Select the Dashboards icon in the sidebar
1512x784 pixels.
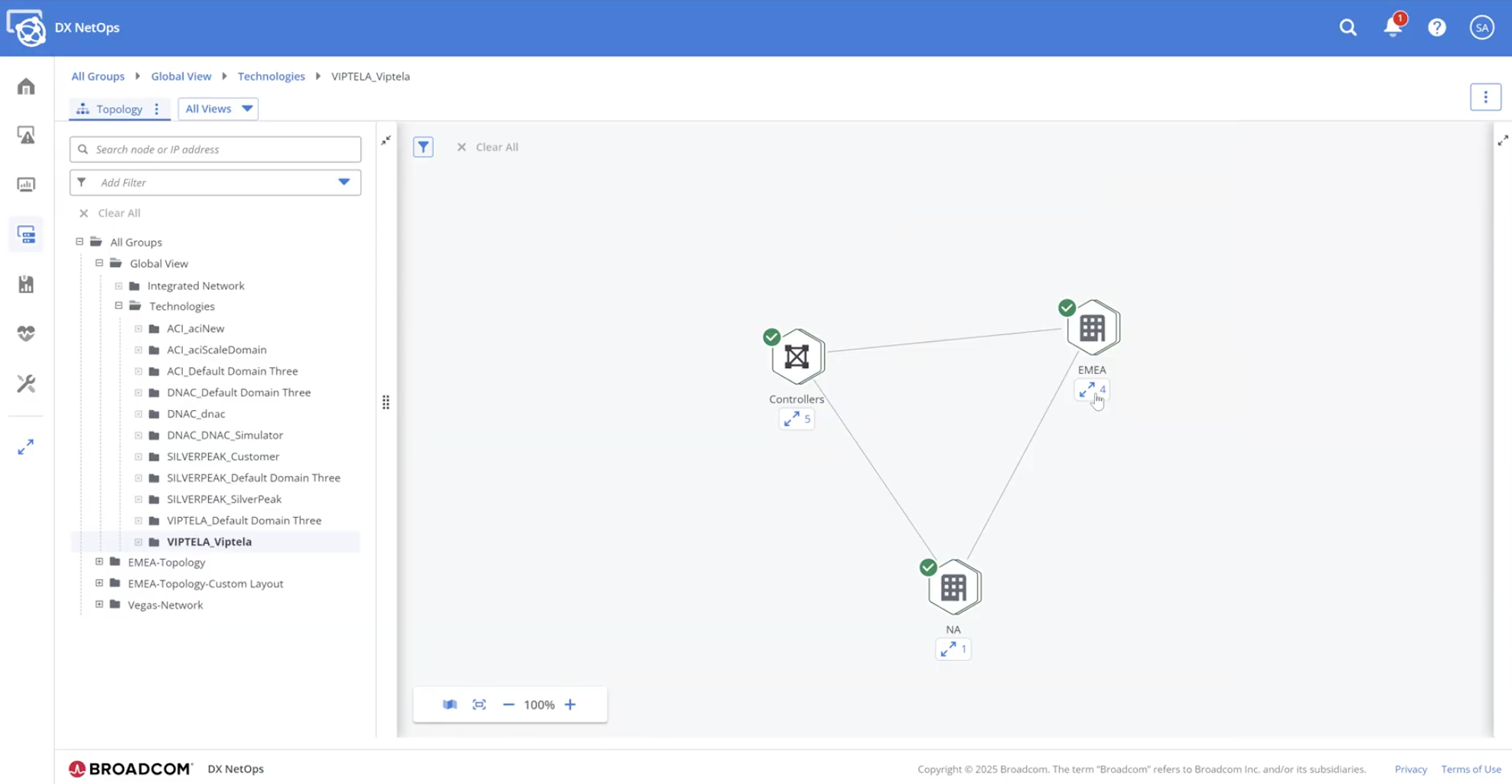[25, 184]
